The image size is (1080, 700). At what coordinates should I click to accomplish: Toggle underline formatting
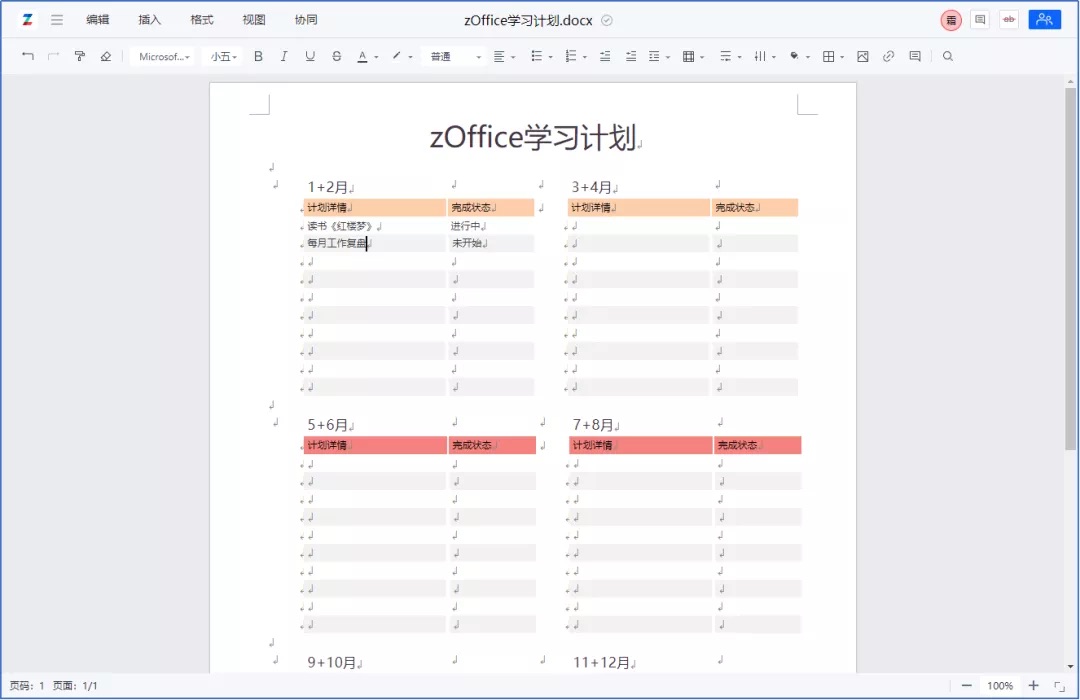point(310,56)
